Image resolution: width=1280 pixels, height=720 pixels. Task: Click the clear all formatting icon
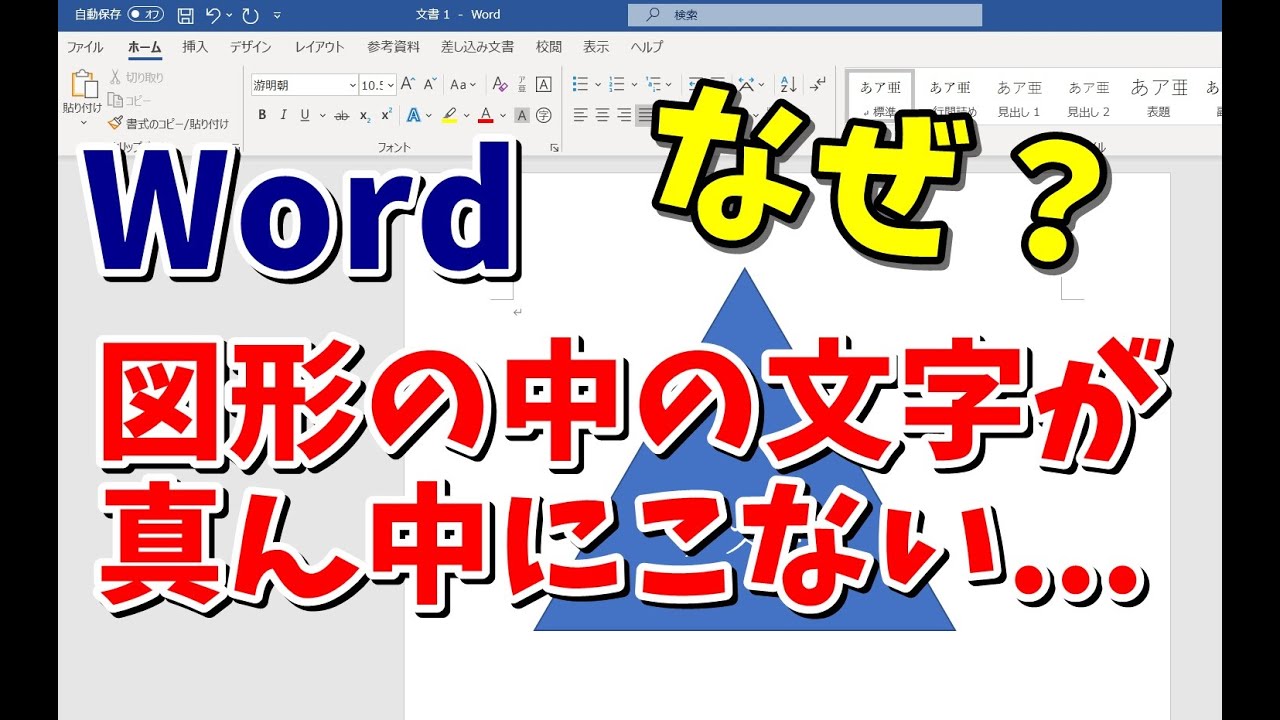[499, 85]
